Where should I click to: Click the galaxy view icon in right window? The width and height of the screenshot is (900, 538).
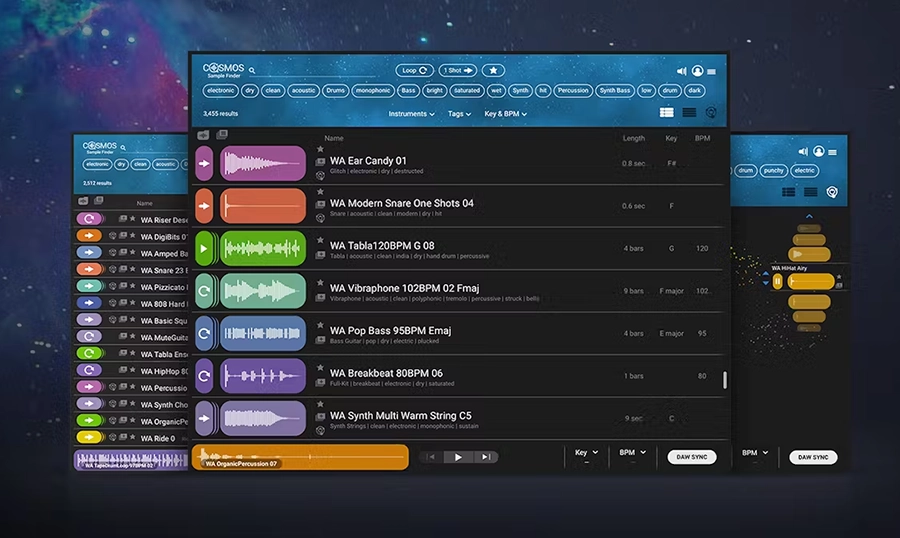pyautogui.click(x=832, y=192)
